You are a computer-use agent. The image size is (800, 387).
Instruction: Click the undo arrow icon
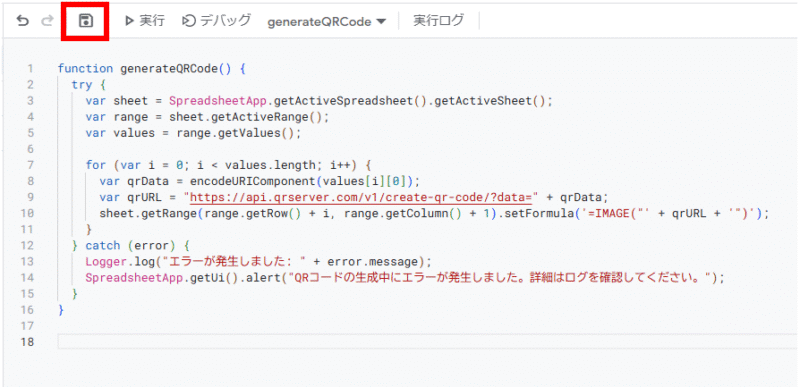coord(22,21)
